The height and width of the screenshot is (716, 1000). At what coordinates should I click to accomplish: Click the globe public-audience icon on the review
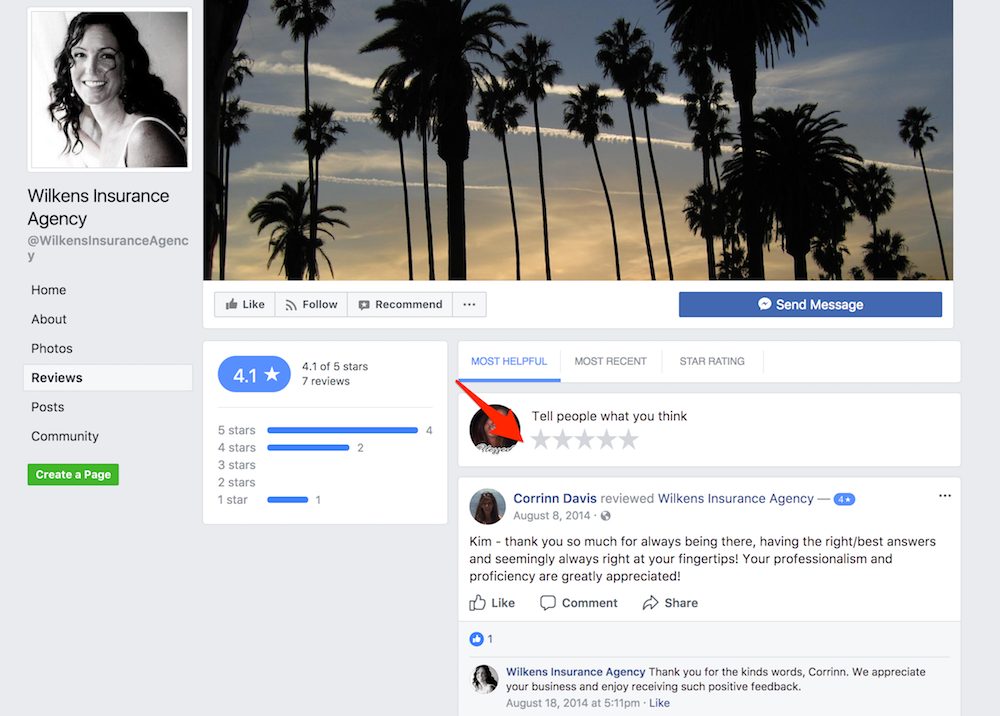pos(605,516)
